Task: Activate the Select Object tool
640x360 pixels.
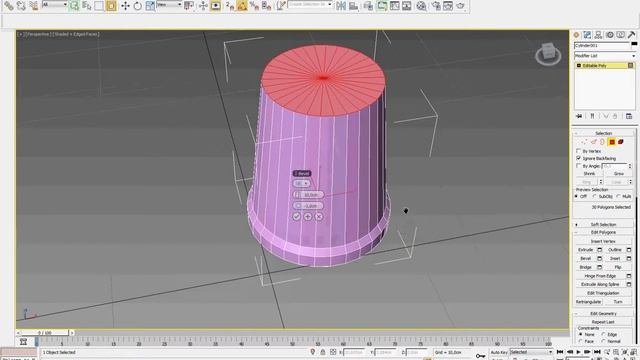Action: click(74, 6)
